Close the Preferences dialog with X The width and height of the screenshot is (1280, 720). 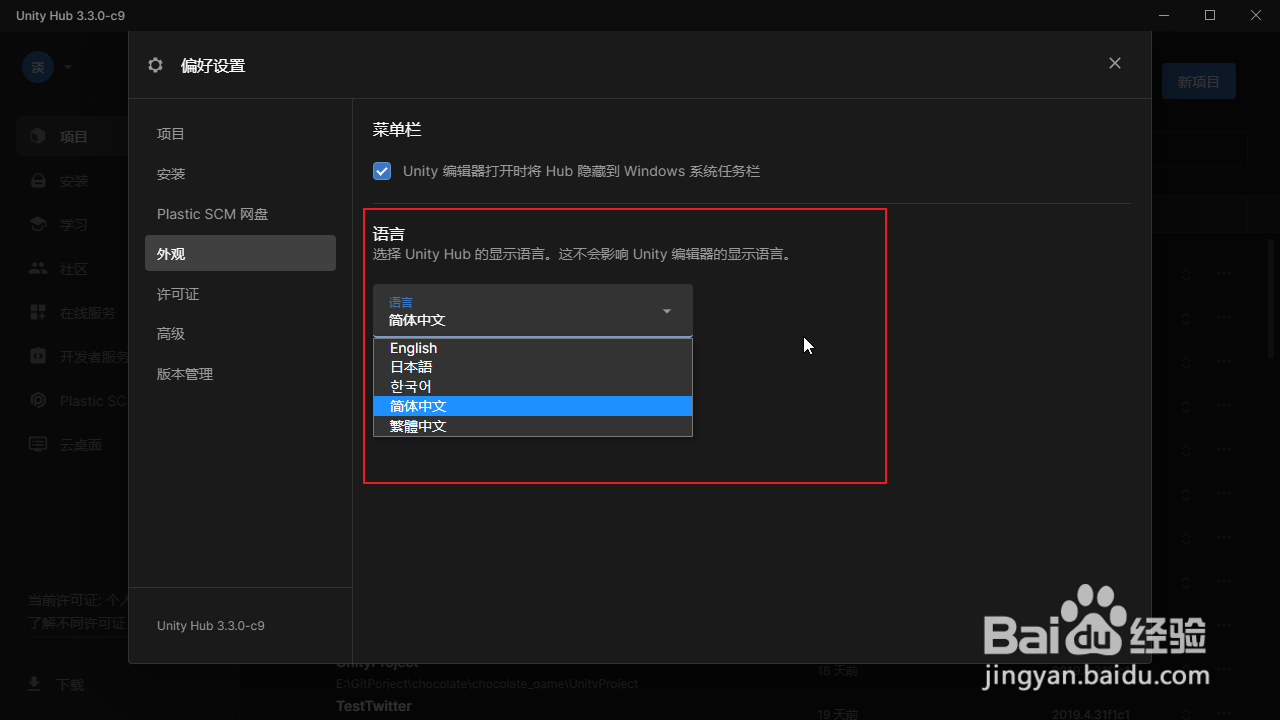(1115, 63)
